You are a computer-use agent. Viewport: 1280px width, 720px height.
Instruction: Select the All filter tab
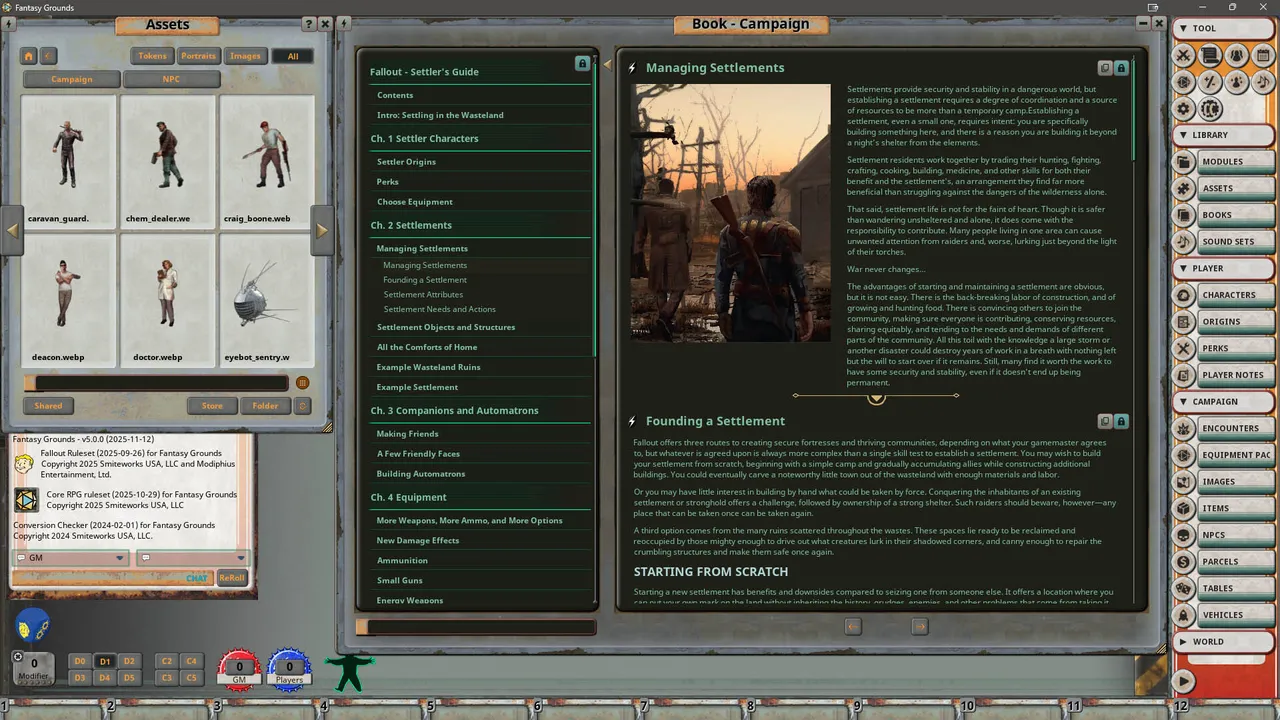(293, 56)
